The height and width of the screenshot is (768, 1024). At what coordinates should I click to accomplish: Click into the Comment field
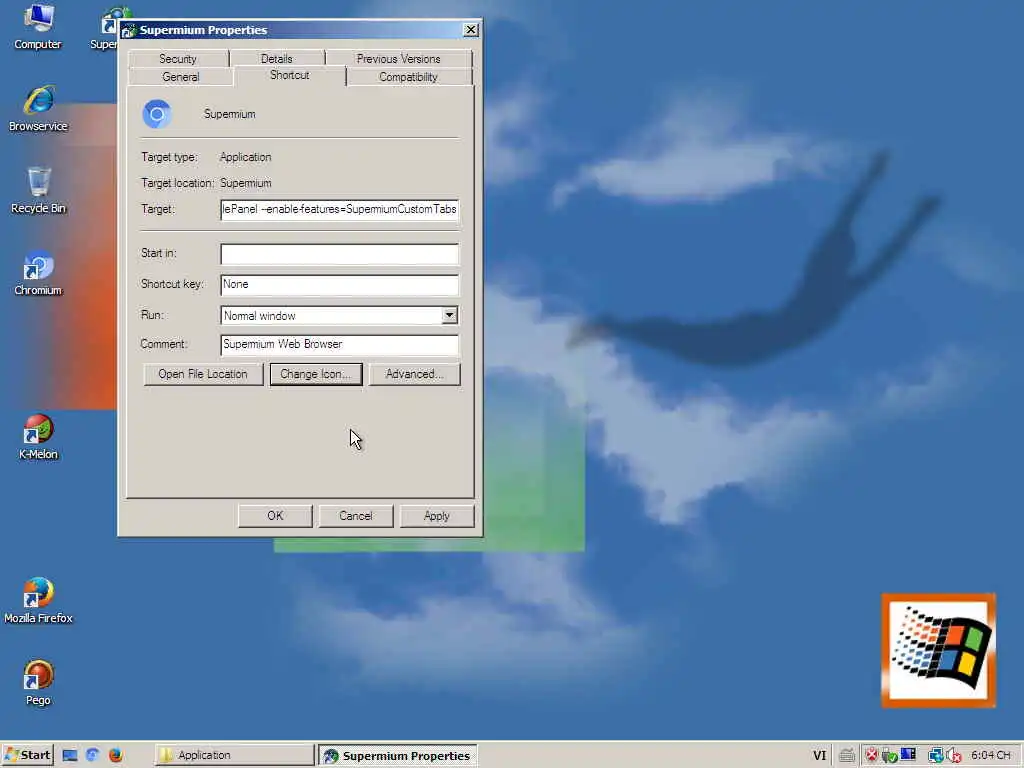(340, 345)
